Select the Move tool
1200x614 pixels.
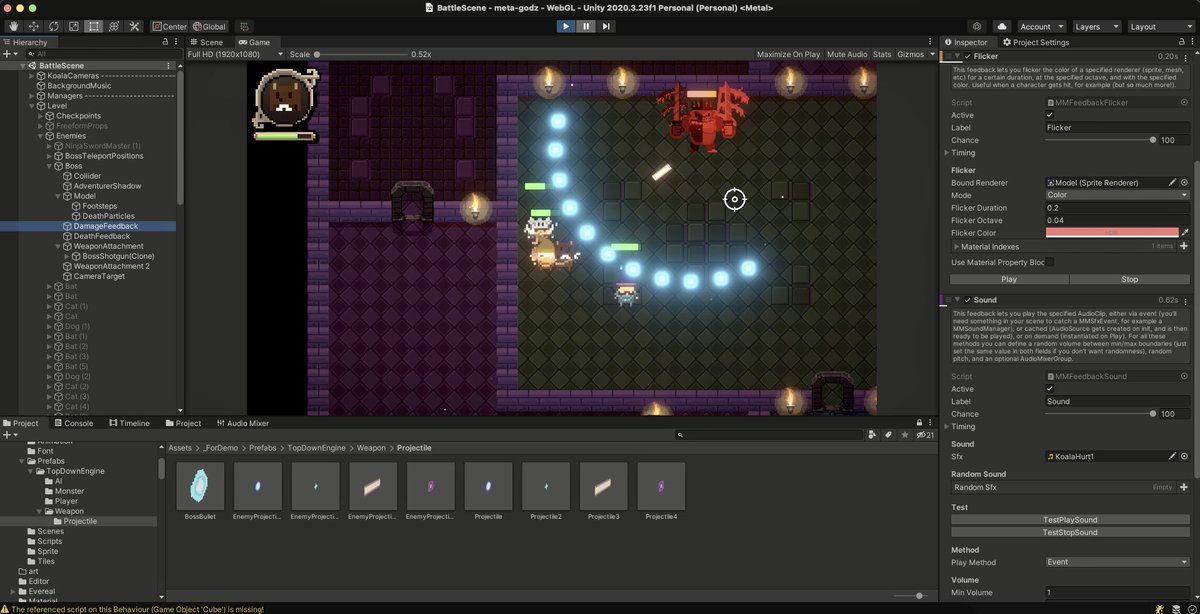(x=33, y=26)
